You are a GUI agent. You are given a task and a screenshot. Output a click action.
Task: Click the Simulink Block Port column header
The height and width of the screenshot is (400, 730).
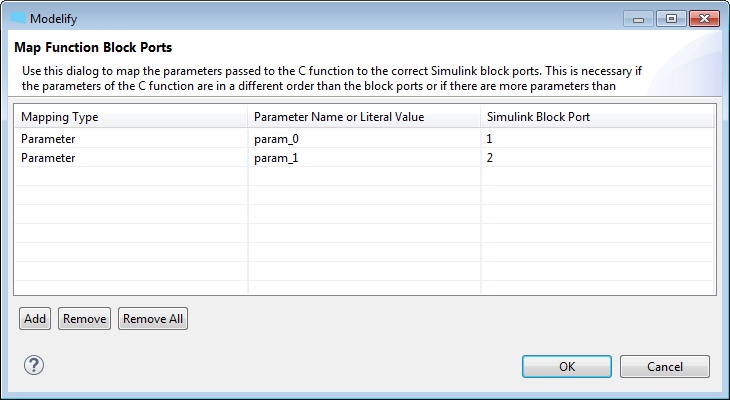tap(597, 116)
